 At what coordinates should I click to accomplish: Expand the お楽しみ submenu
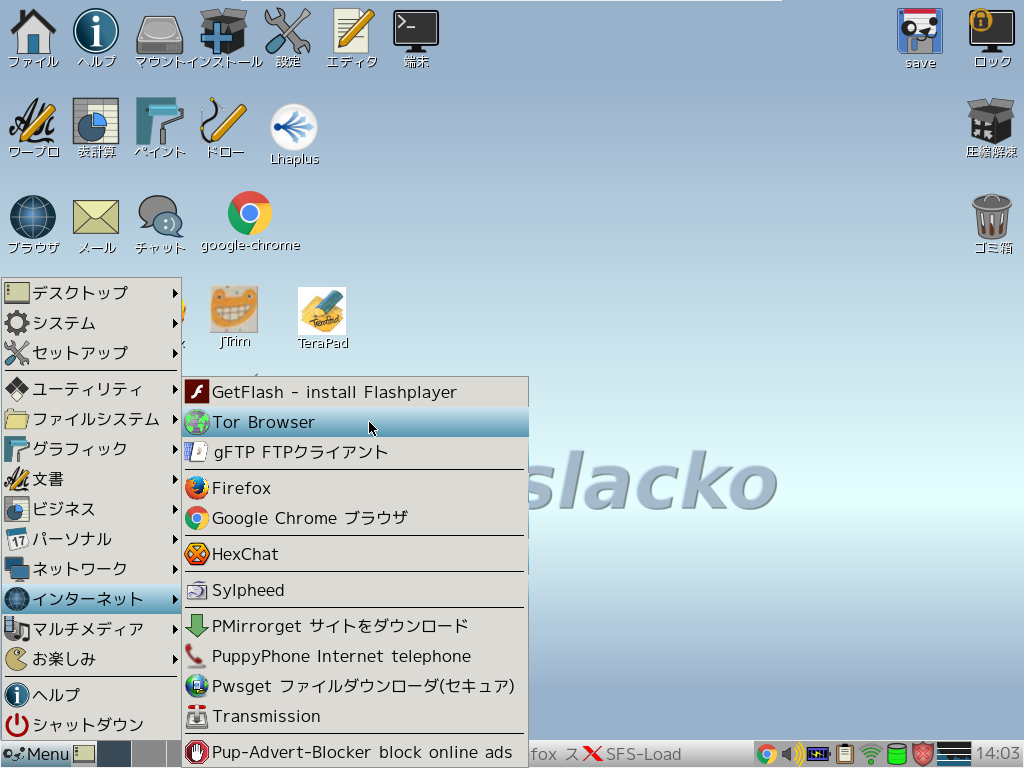[x=91, y=659]
